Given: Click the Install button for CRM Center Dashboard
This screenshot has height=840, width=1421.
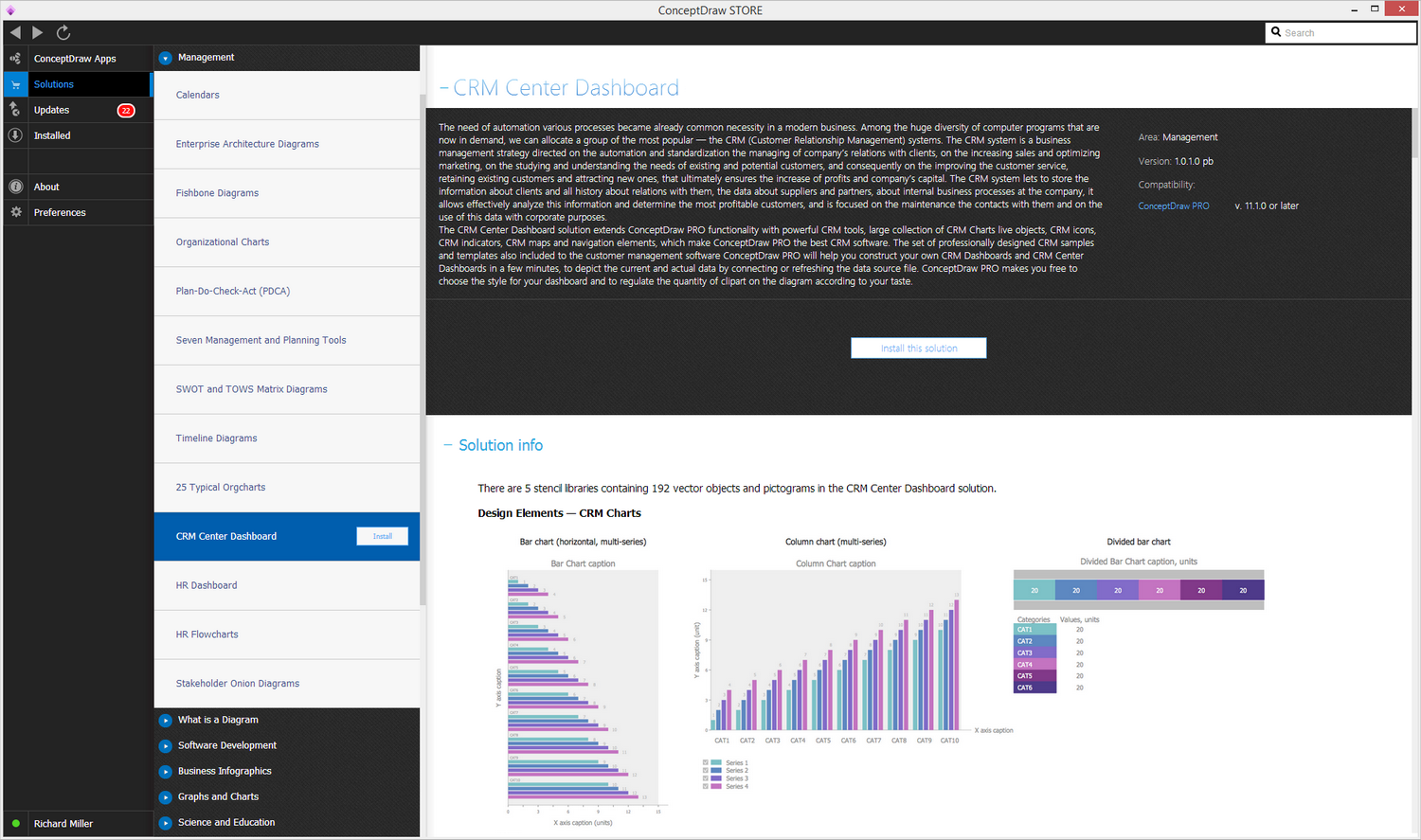Looking at the screenshot, I should pyautogui.click(x=383, y=536).
